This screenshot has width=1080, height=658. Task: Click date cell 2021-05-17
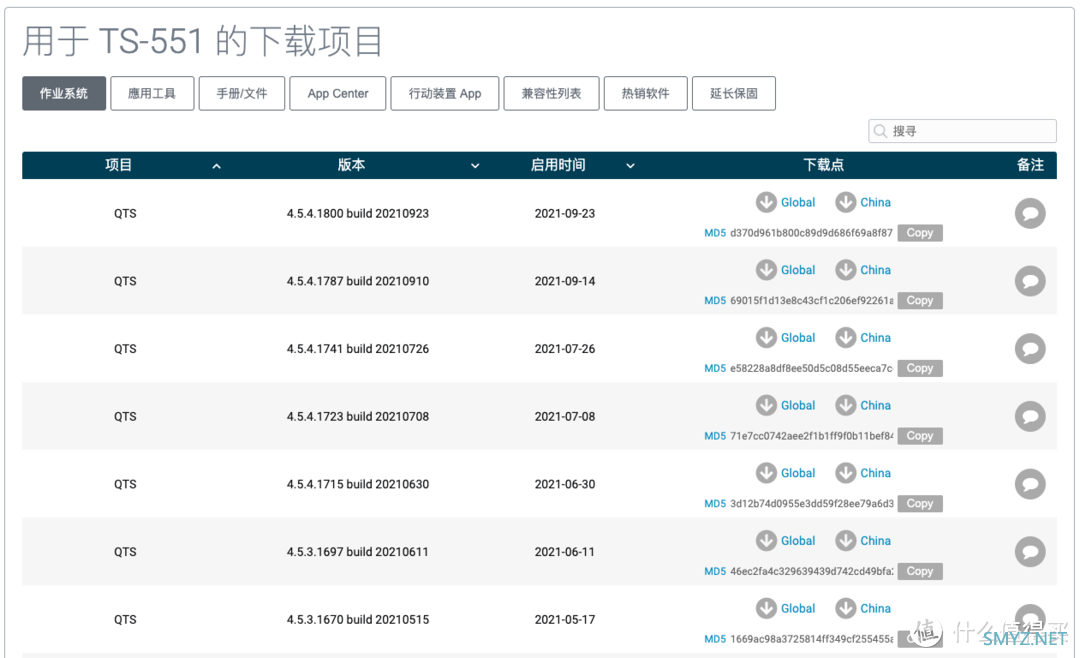[565, 619]
